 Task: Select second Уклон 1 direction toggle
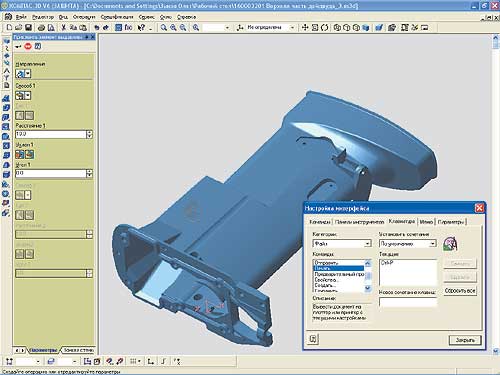(x=29, y=154)
